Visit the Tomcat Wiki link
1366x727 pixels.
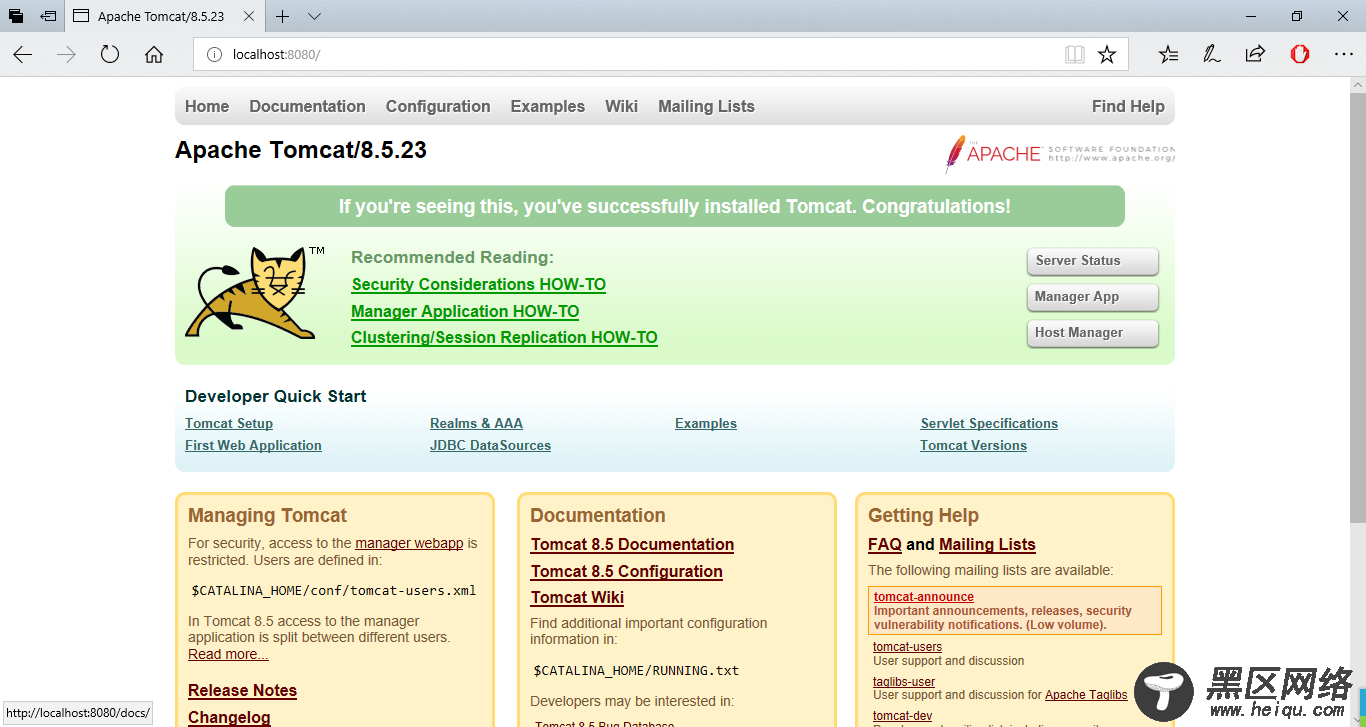[x=577, y=598]
